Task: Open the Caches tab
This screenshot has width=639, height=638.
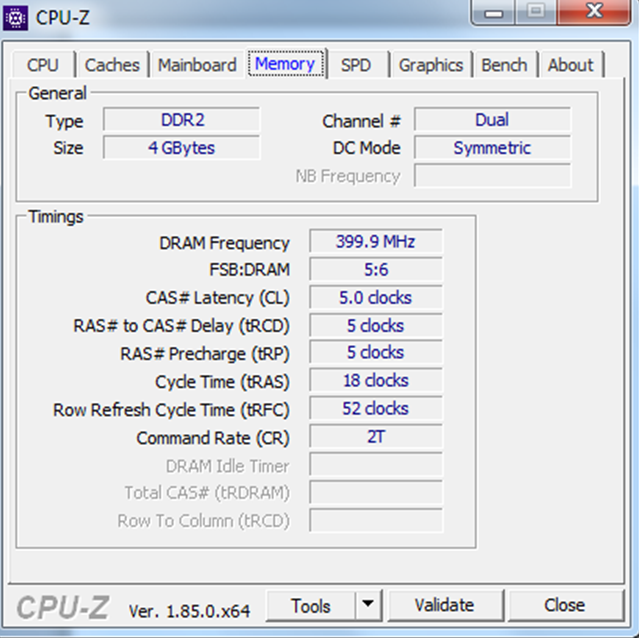Action: (112, 65)
